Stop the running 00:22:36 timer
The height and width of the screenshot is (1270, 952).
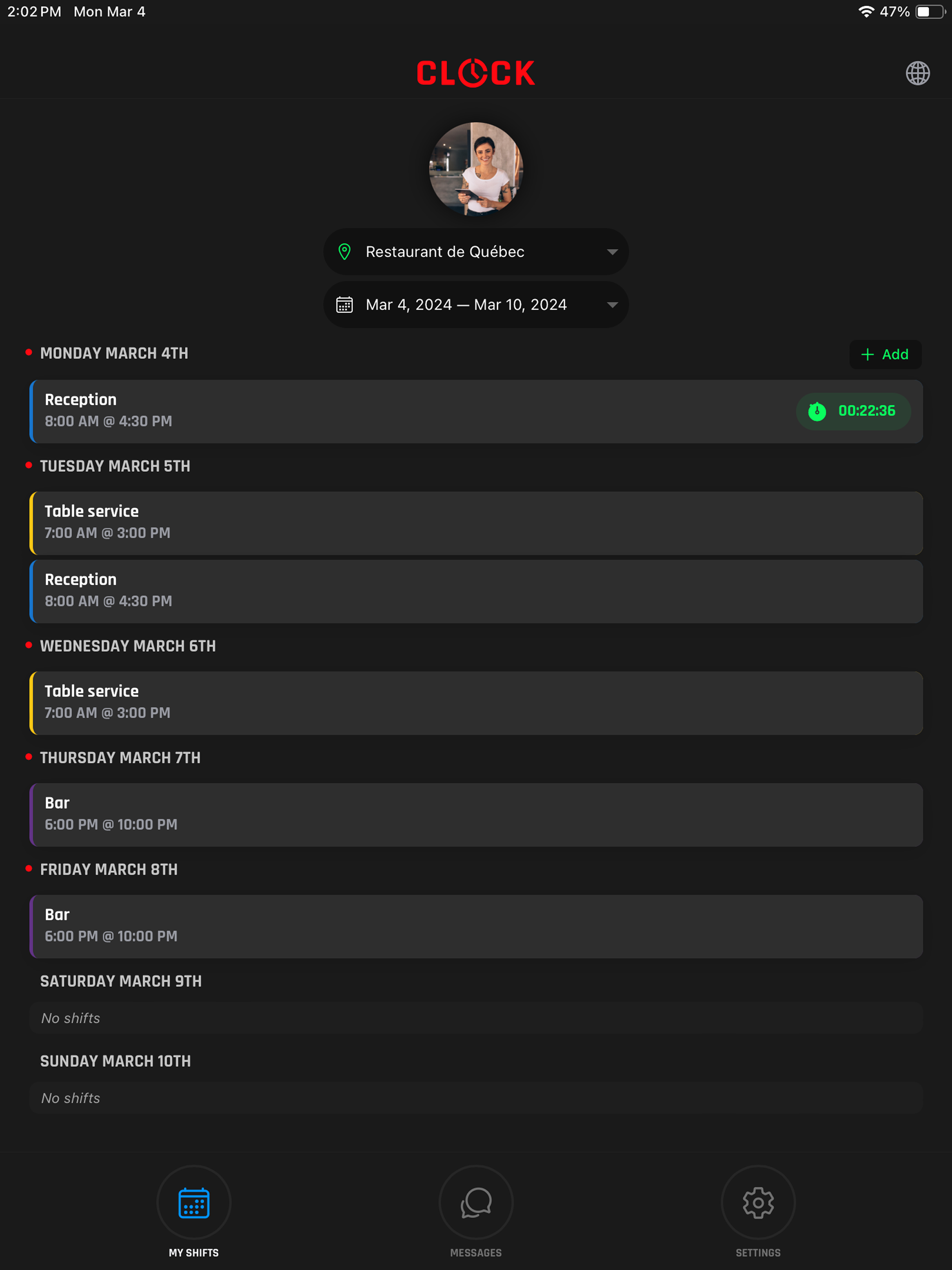point(853,411)
